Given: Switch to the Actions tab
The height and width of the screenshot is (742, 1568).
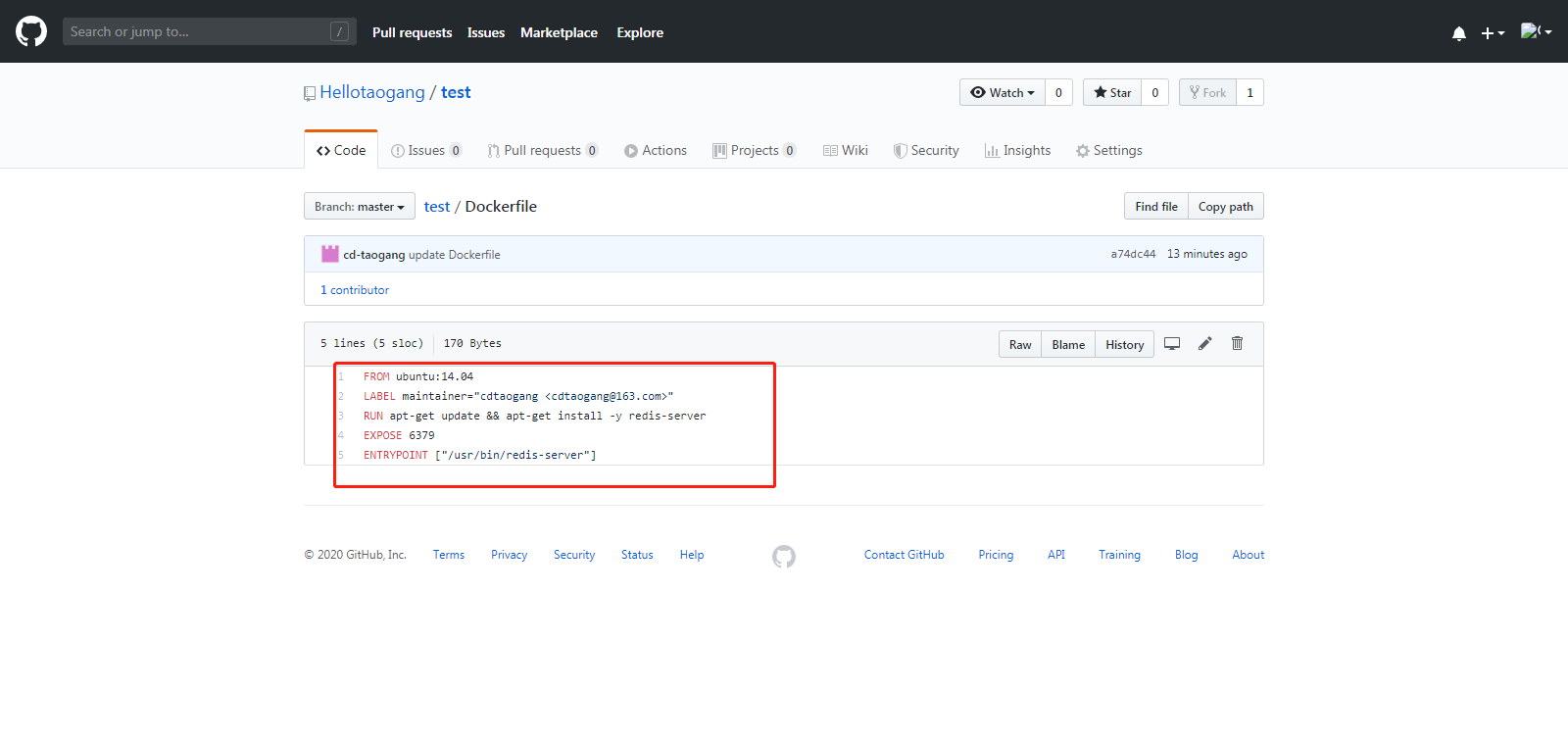Looking at the screenshot, I should pos(656,150).
